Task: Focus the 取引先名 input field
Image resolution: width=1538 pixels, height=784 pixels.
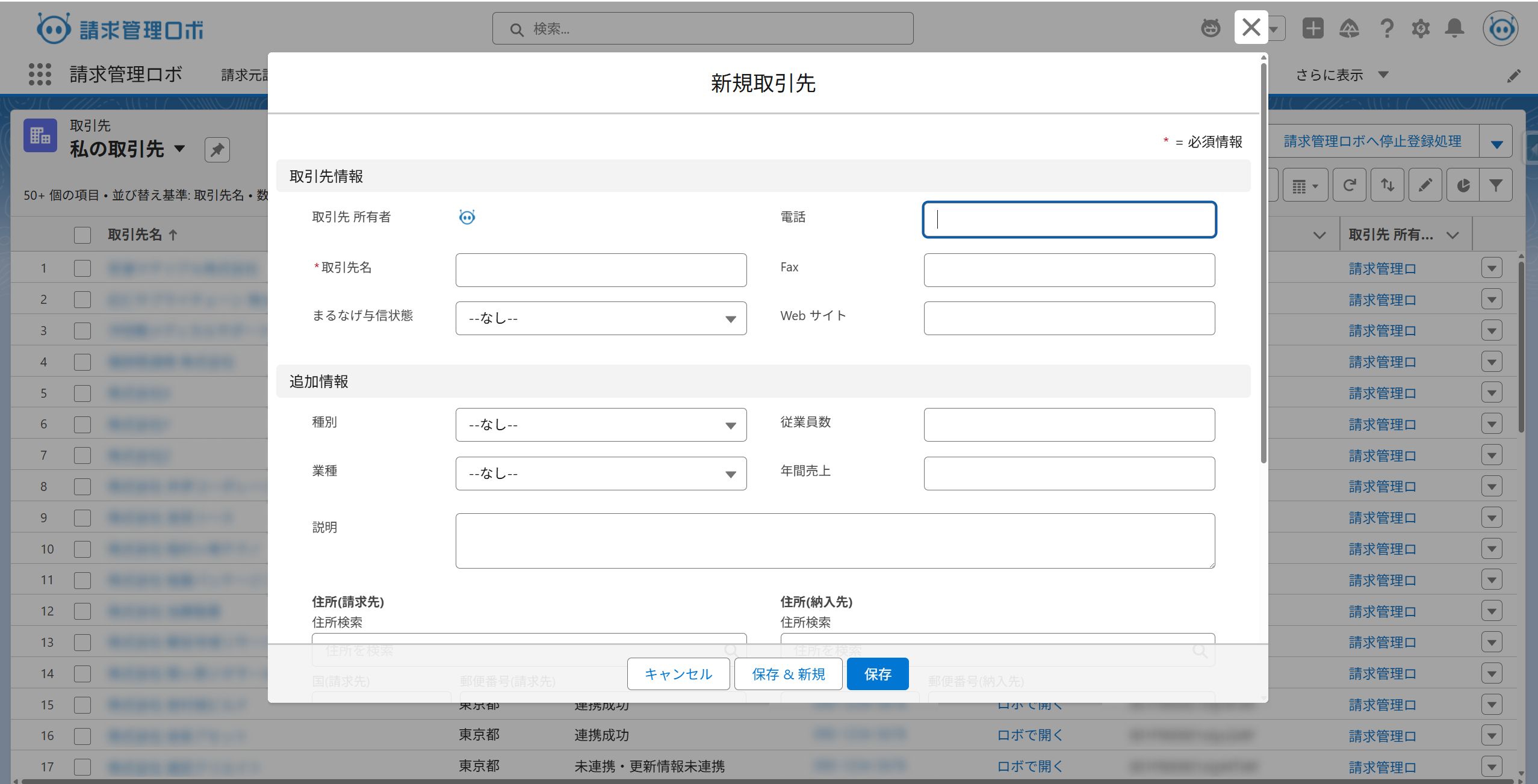Action: [x=601, y=270]
